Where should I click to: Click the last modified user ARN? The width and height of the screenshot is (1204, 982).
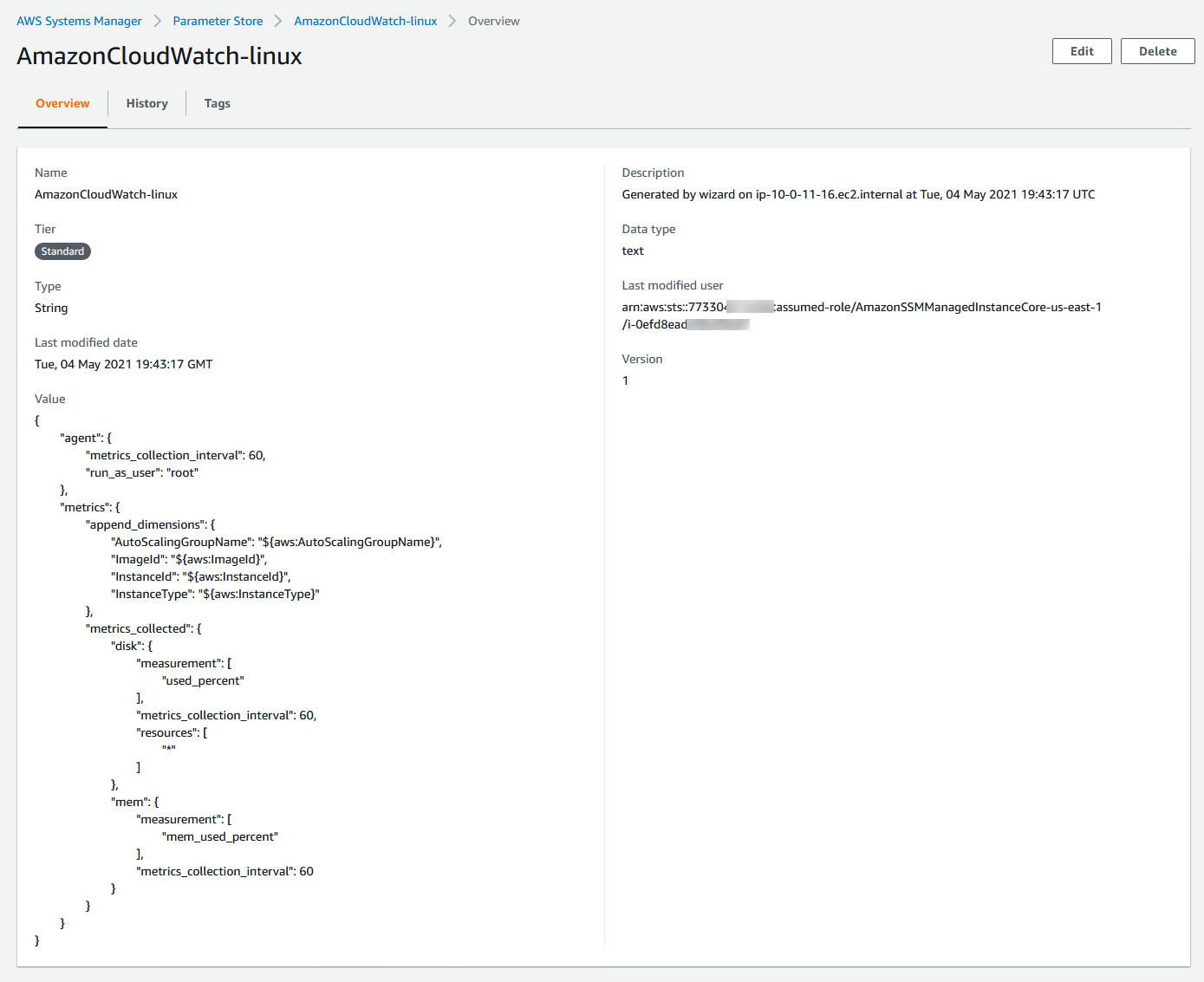point(862,315)
